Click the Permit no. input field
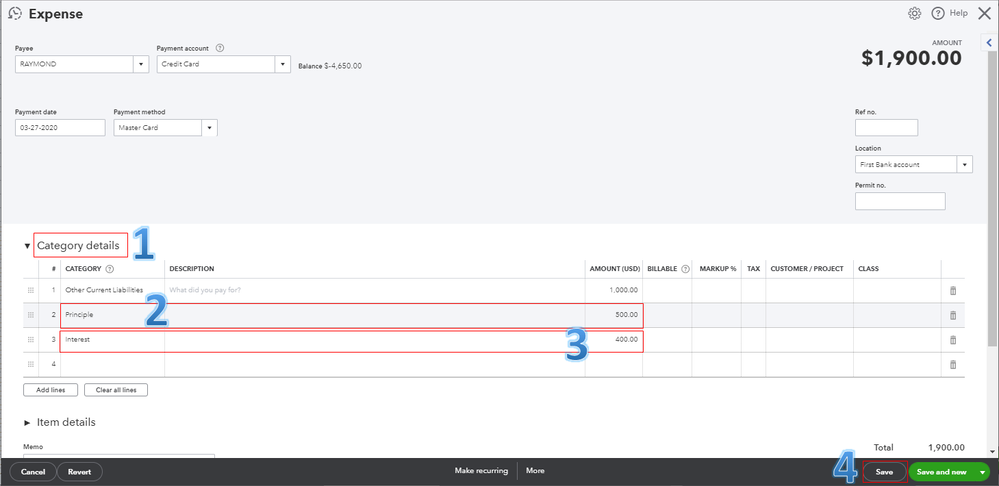Viewport: 999px width, 486px height. [900, 201]
